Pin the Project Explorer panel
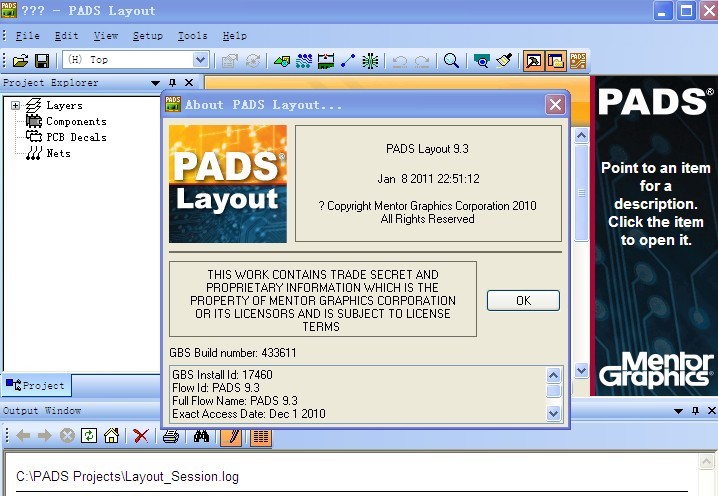Screen dimensions: 718x496 [172, 83]
